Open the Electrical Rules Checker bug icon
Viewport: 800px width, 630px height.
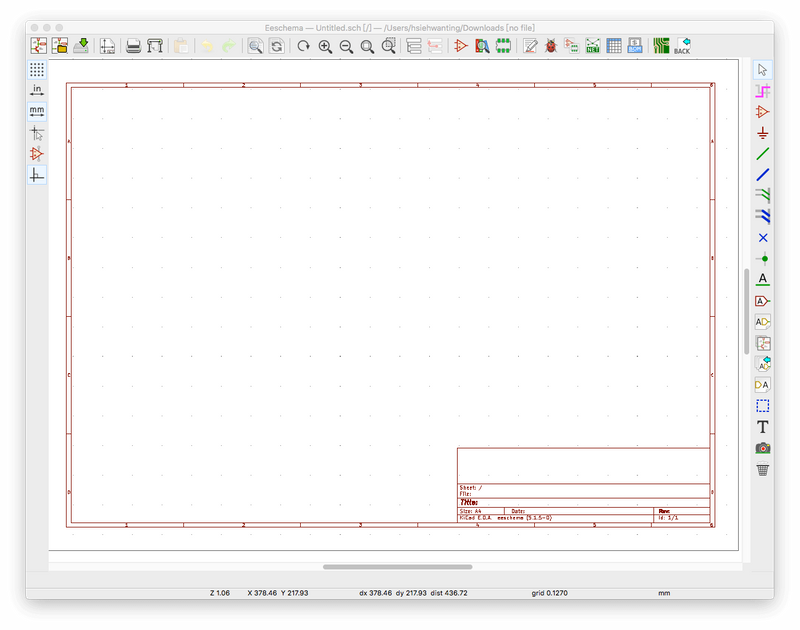click(550, 46)
